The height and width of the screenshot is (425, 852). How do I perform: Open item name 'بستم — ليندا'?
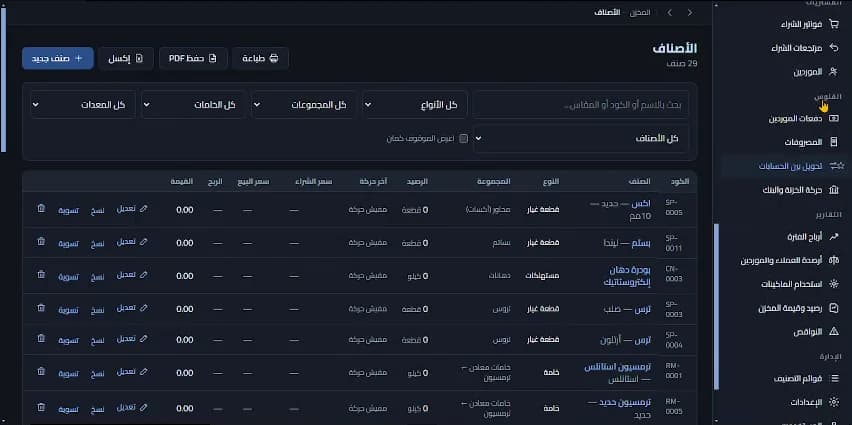[x=627, y=242]
